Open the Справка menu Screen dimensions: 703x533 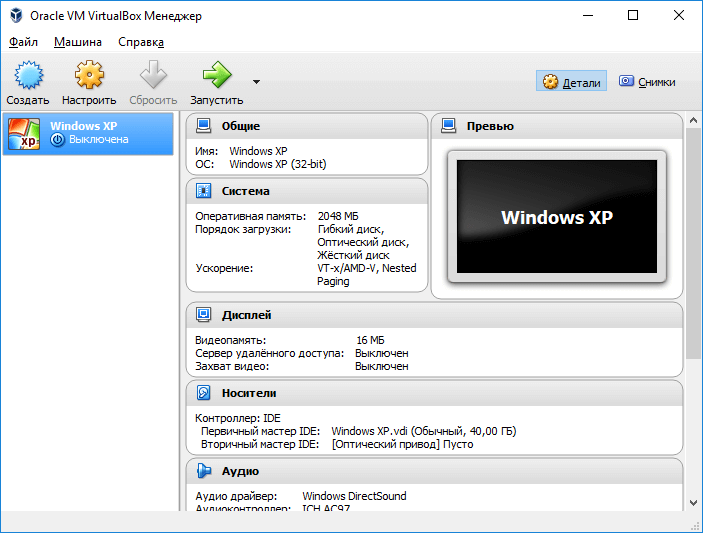pyautogui.click(x=141, y=42)
